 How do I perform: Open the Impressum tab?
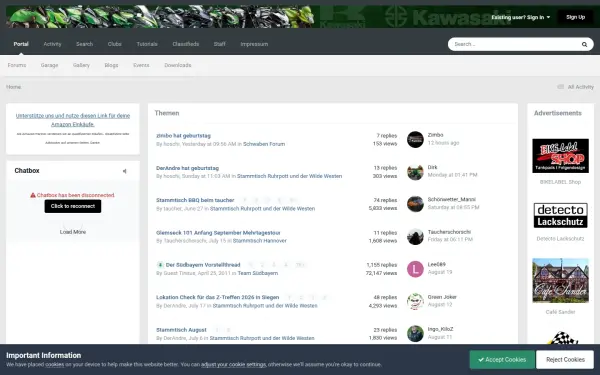coord(254,44)
